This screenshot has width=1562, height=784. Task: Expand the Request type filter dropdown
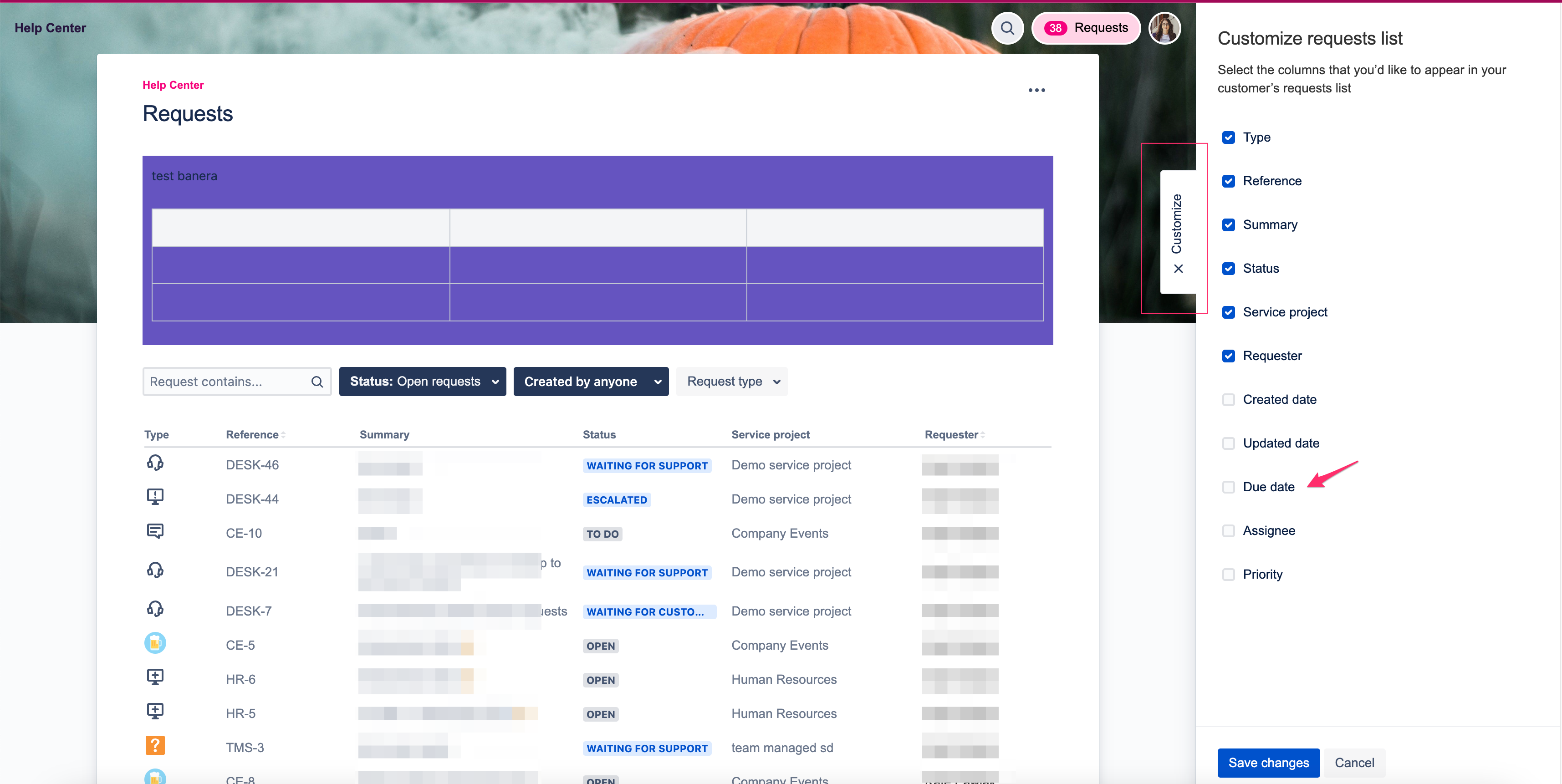pos(731,382)
